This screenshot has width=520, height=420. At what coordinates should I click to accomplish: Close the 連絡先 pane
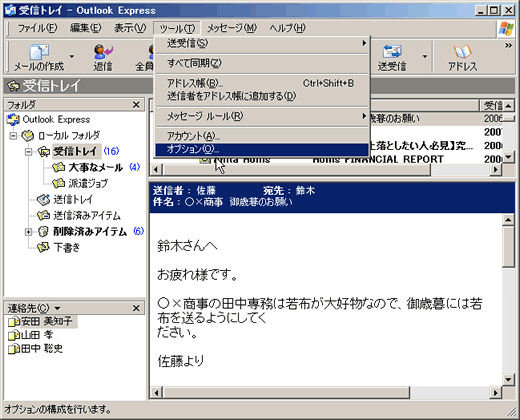[x=136, y=308]
